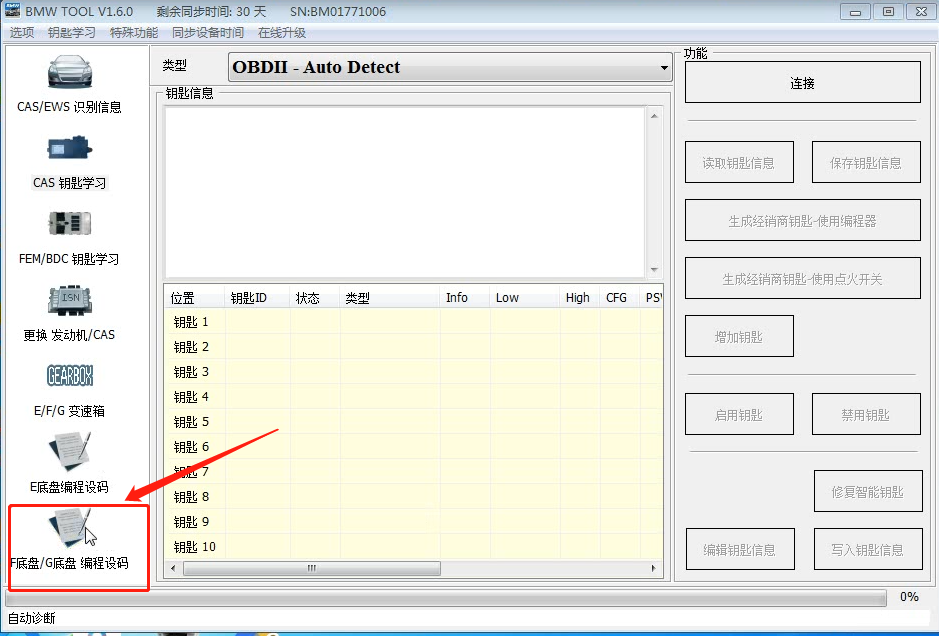Click the SN:BM01771006 title text

(338, 11)
